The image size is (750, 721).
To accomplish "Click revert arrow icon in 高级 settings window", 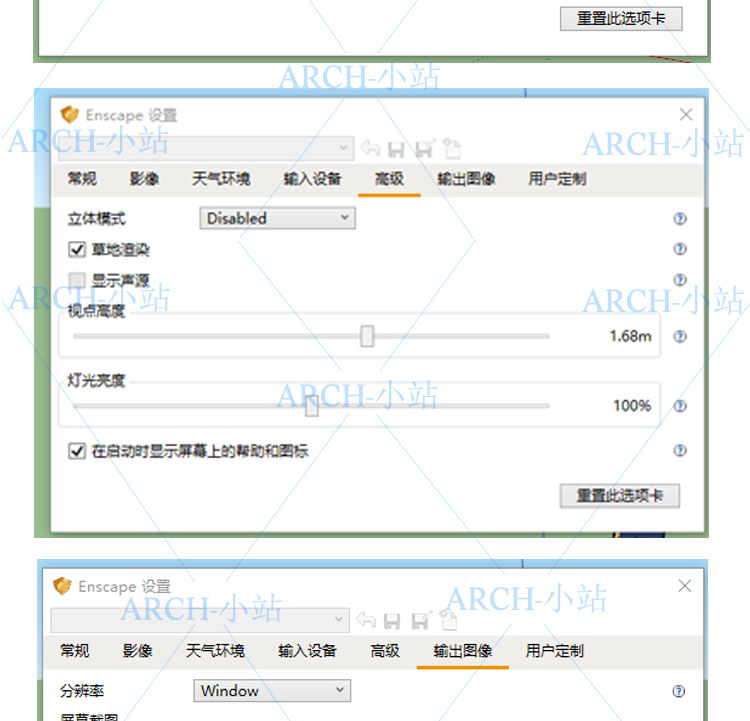I will (x=370, y=149).
